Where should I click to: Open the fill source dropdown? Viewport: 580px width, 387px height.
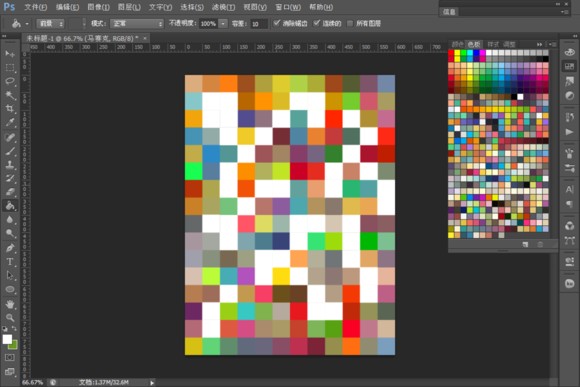50,24
